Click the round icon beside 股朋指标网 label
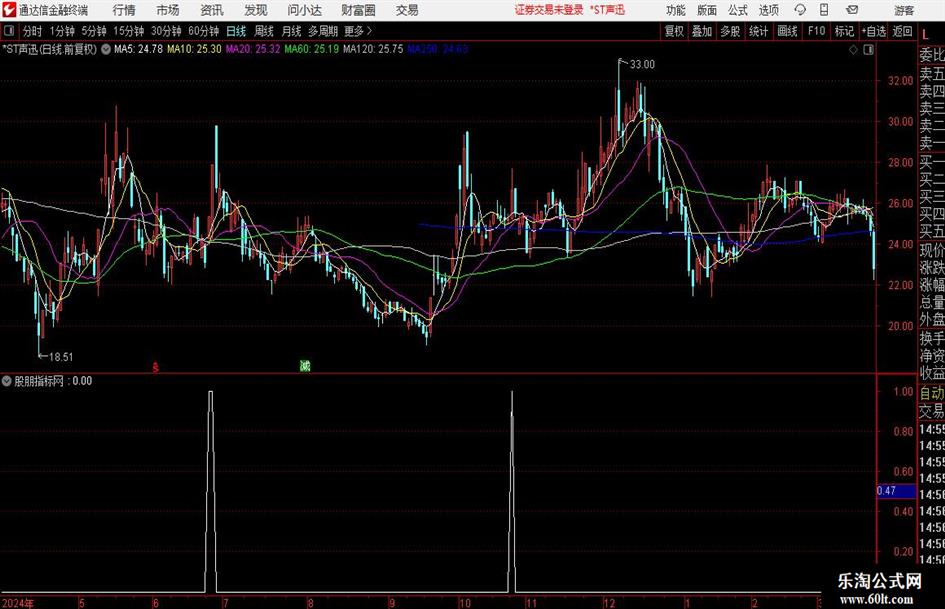 click(x=7, y=381)
